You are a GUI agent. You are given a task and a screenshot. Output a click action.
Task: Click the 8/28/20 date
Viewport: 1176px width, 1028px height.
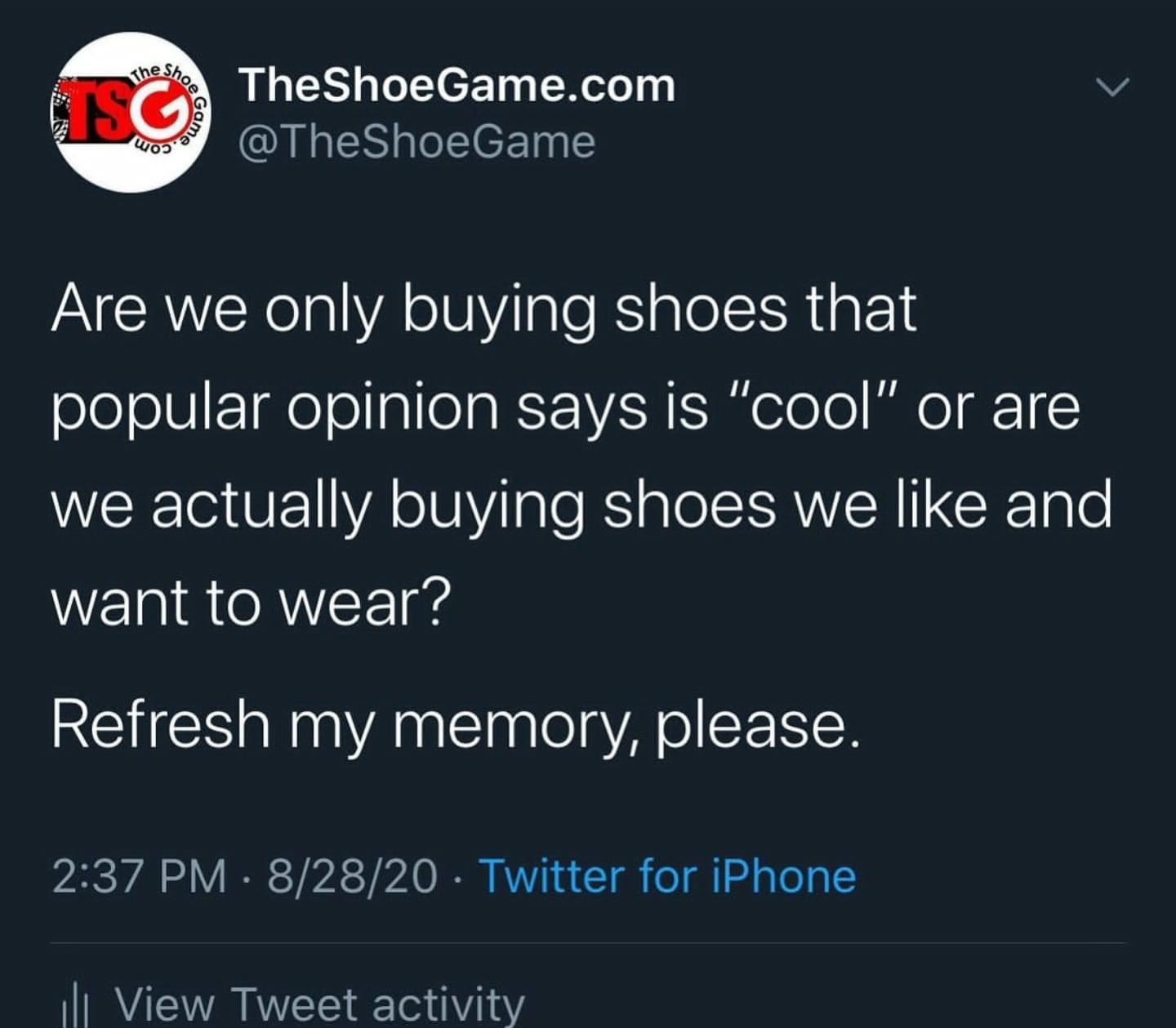tap(352, 877)
